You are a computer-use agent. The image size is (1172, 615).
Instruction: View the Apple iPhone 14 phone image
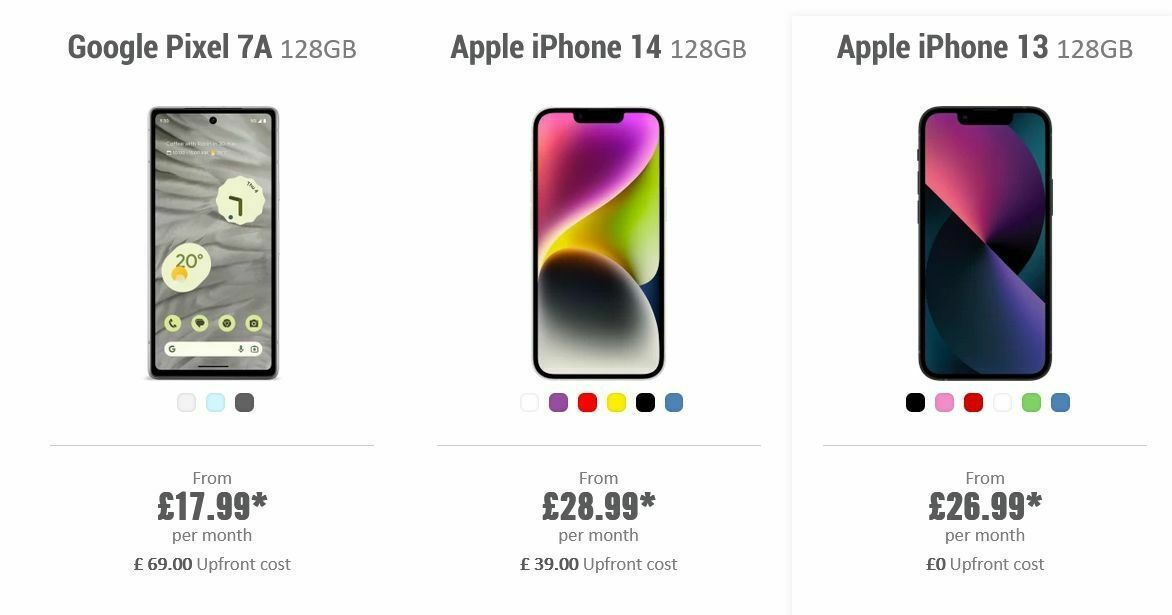(597, 240)
